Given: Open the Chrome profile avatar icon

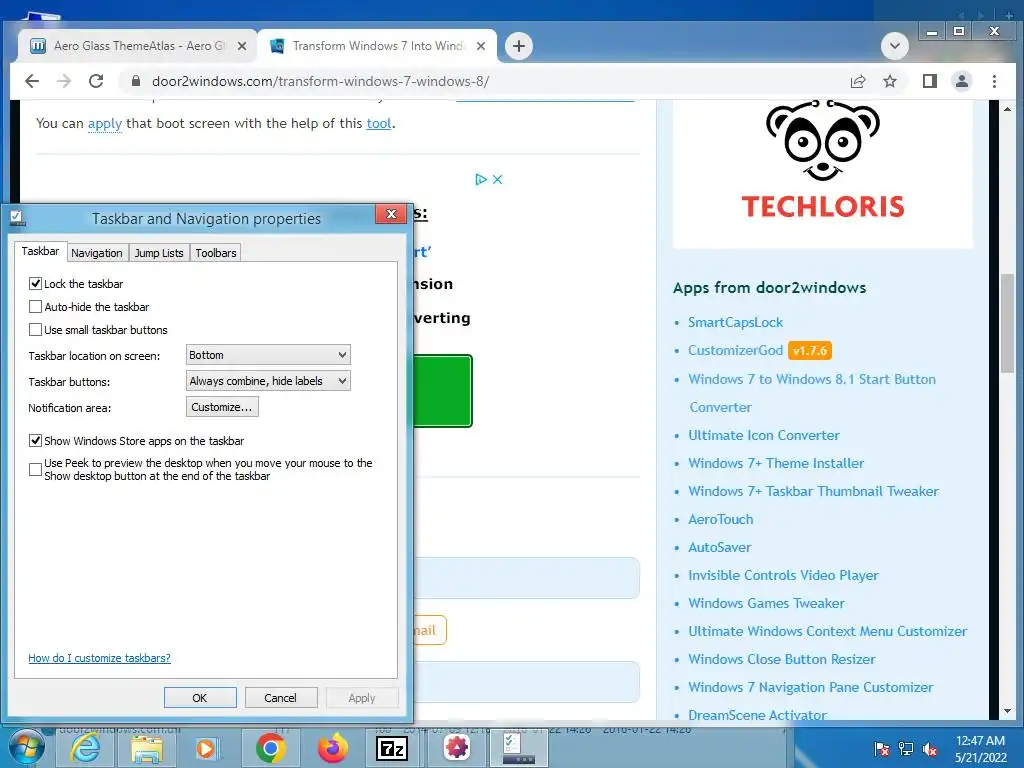Looking at the screenshot, I should (962, 81).
